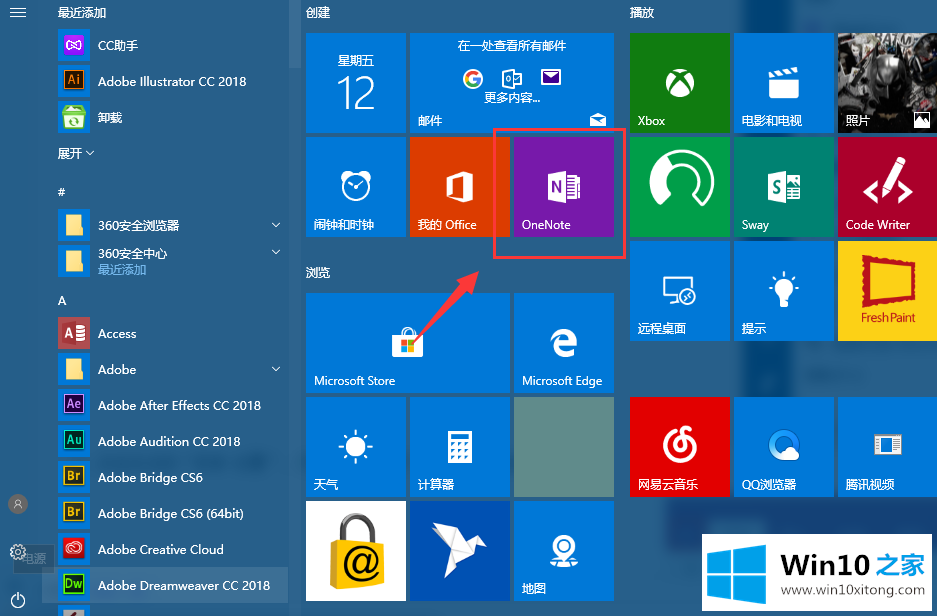Click the # alphabet index letter
The image size is (937, 616).
[62, 192]
